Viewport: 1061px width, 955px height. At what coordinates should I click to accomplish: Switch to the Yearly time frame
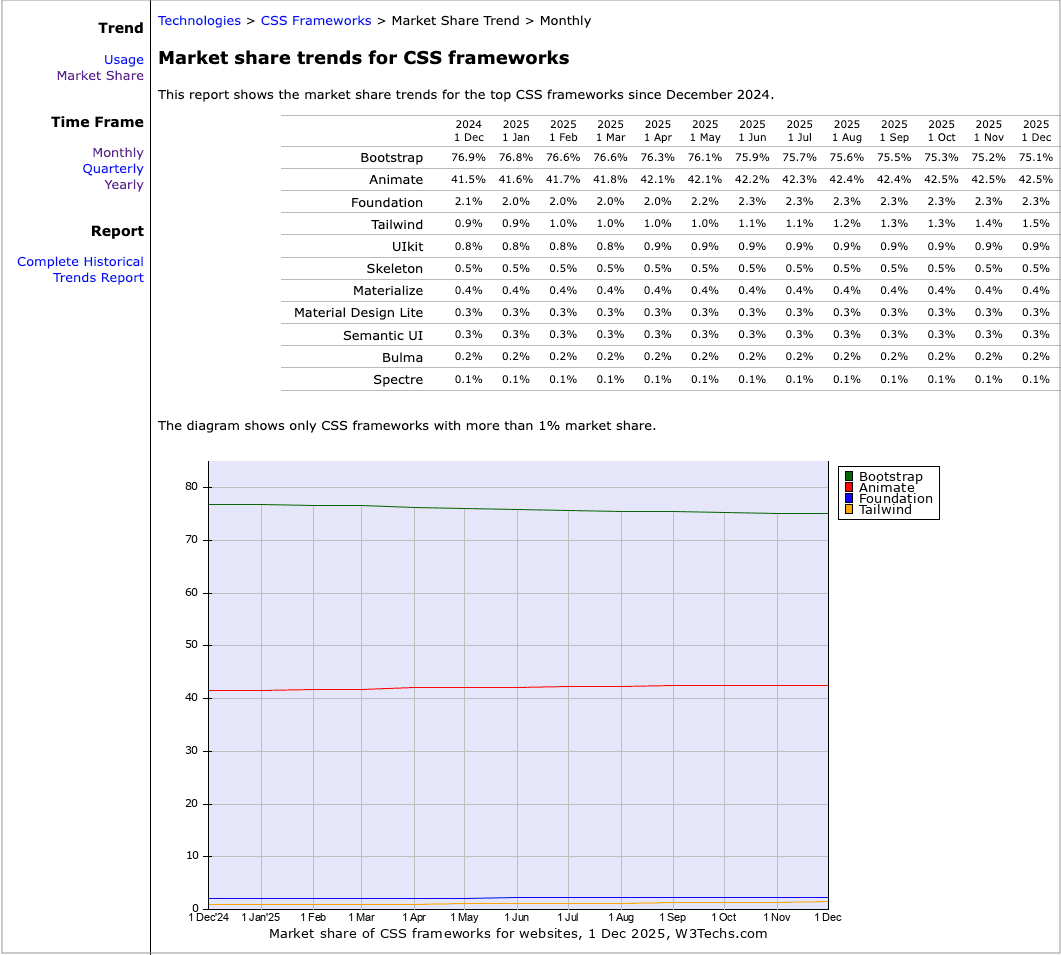[124, 185]
